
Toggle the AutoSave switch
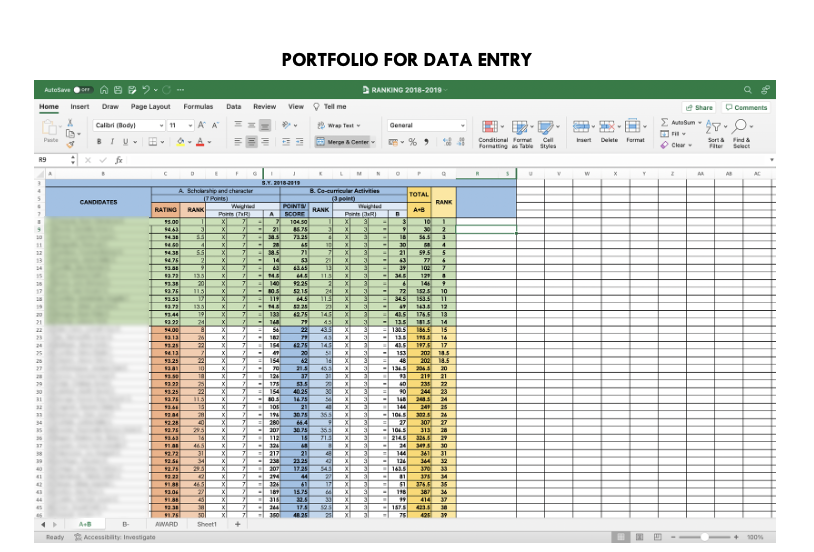pyautogui.click(x=83, y=90)
